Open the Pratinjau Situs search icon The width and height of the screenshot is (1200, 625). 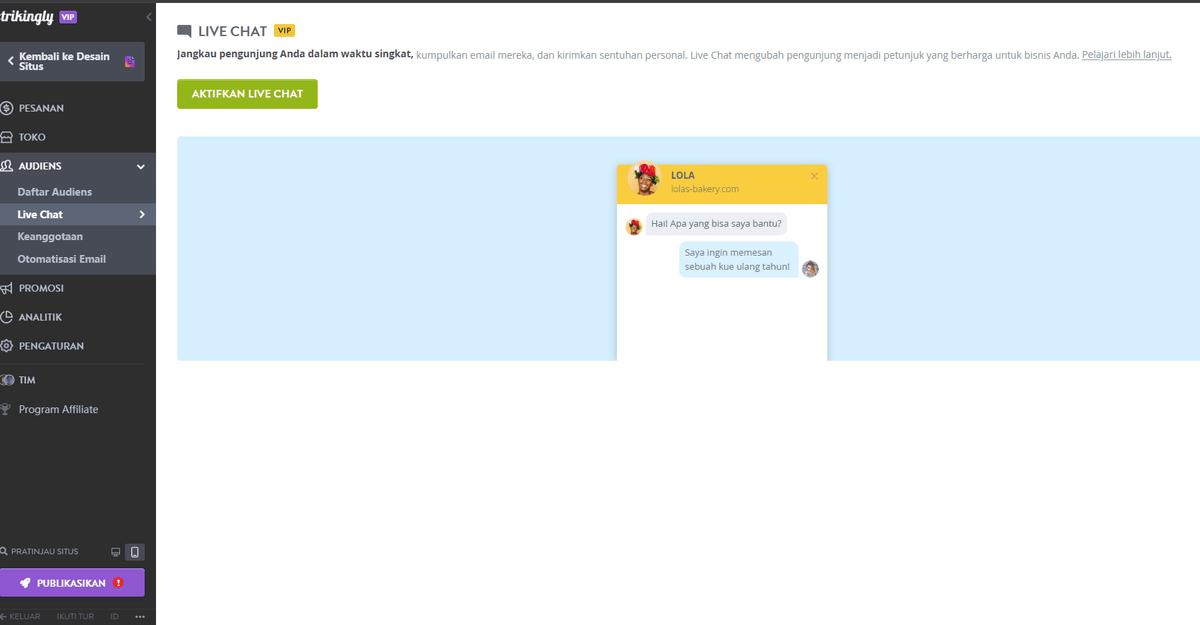tap(6, 551)
